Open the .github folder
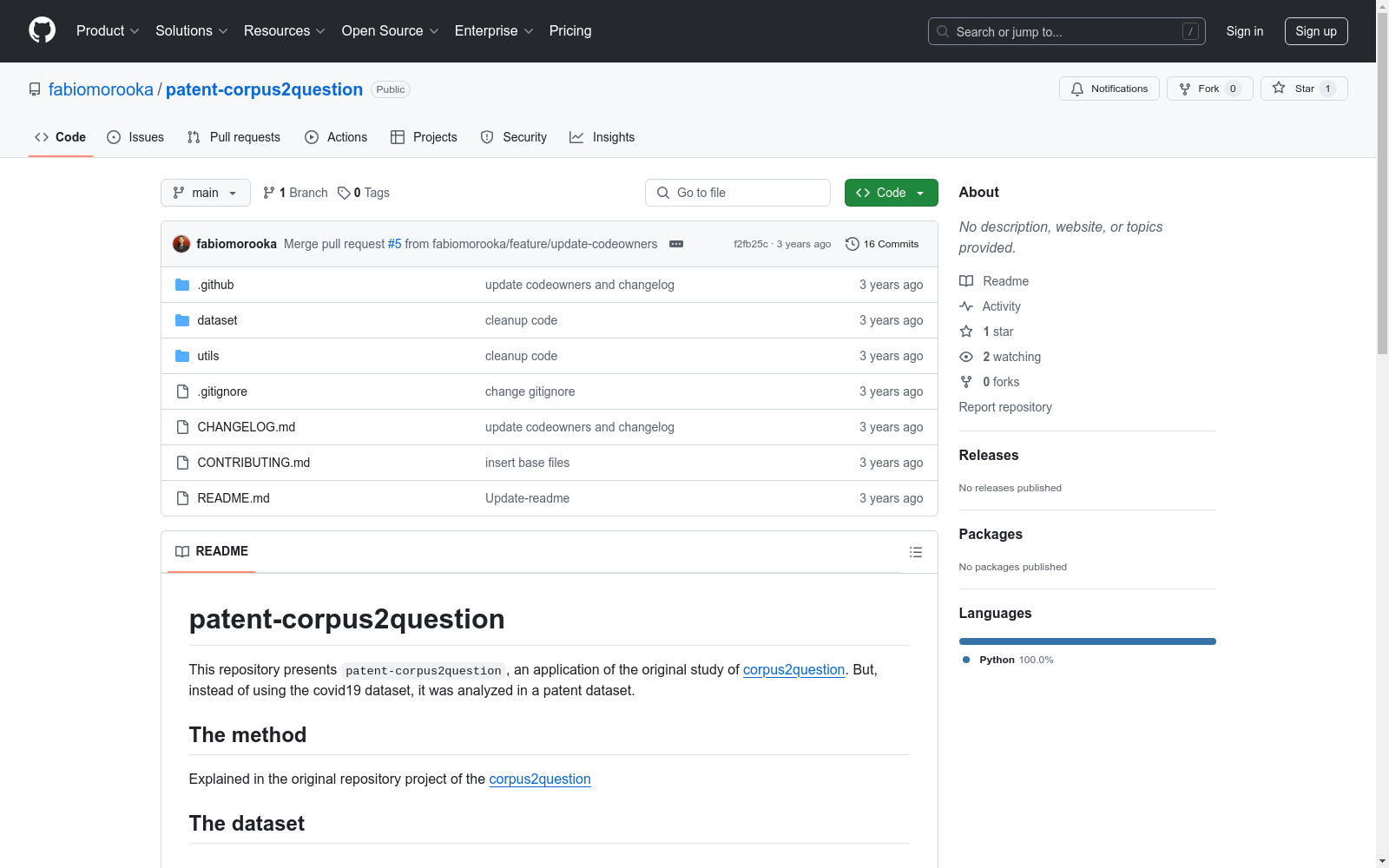 (215, 285)
